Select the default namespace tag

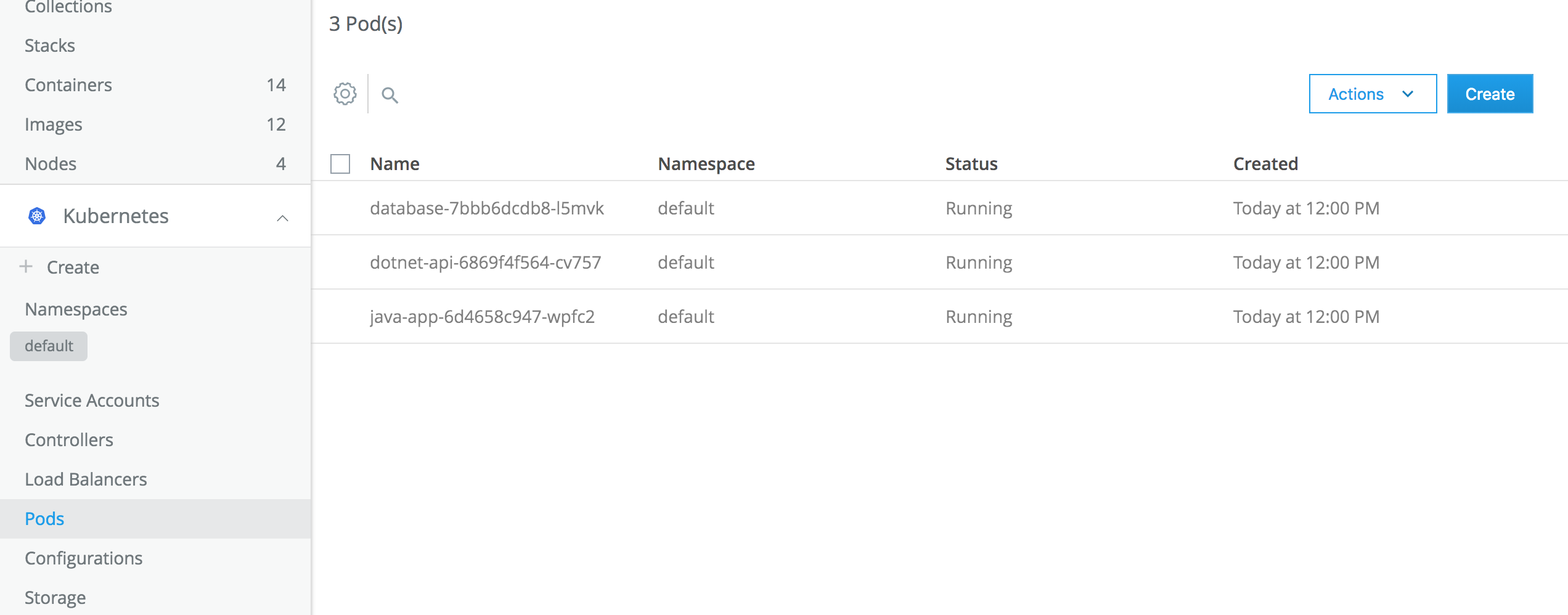(49, 346)
